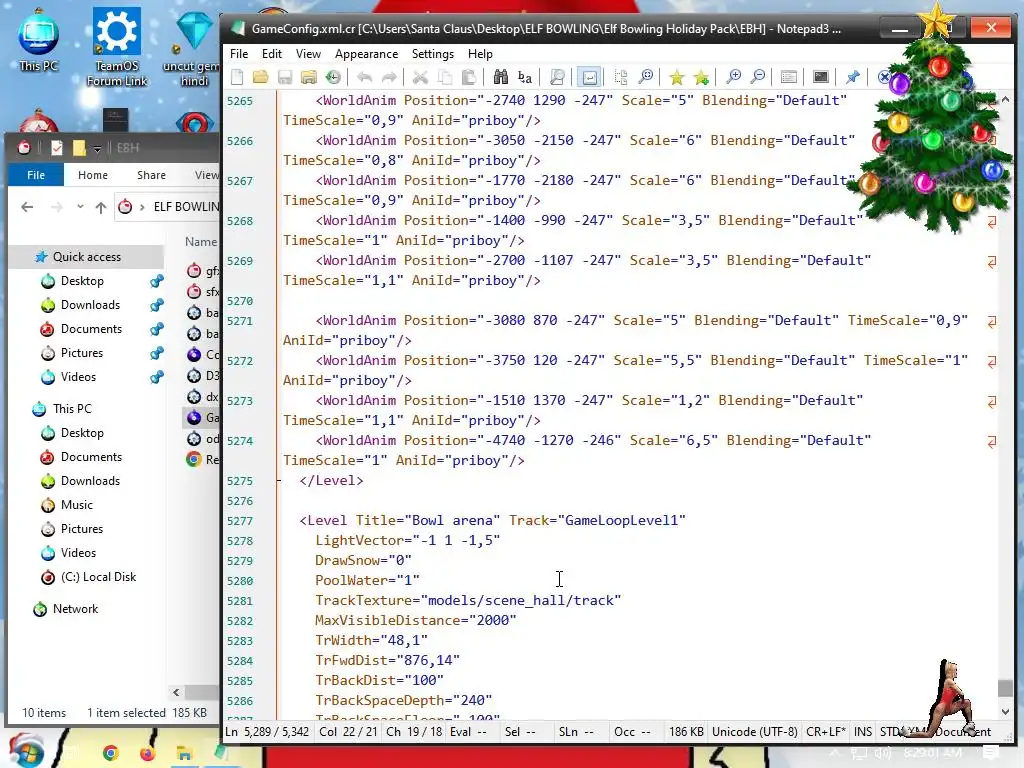
Task: Go up one folder in Explorer
Action: 101,207
